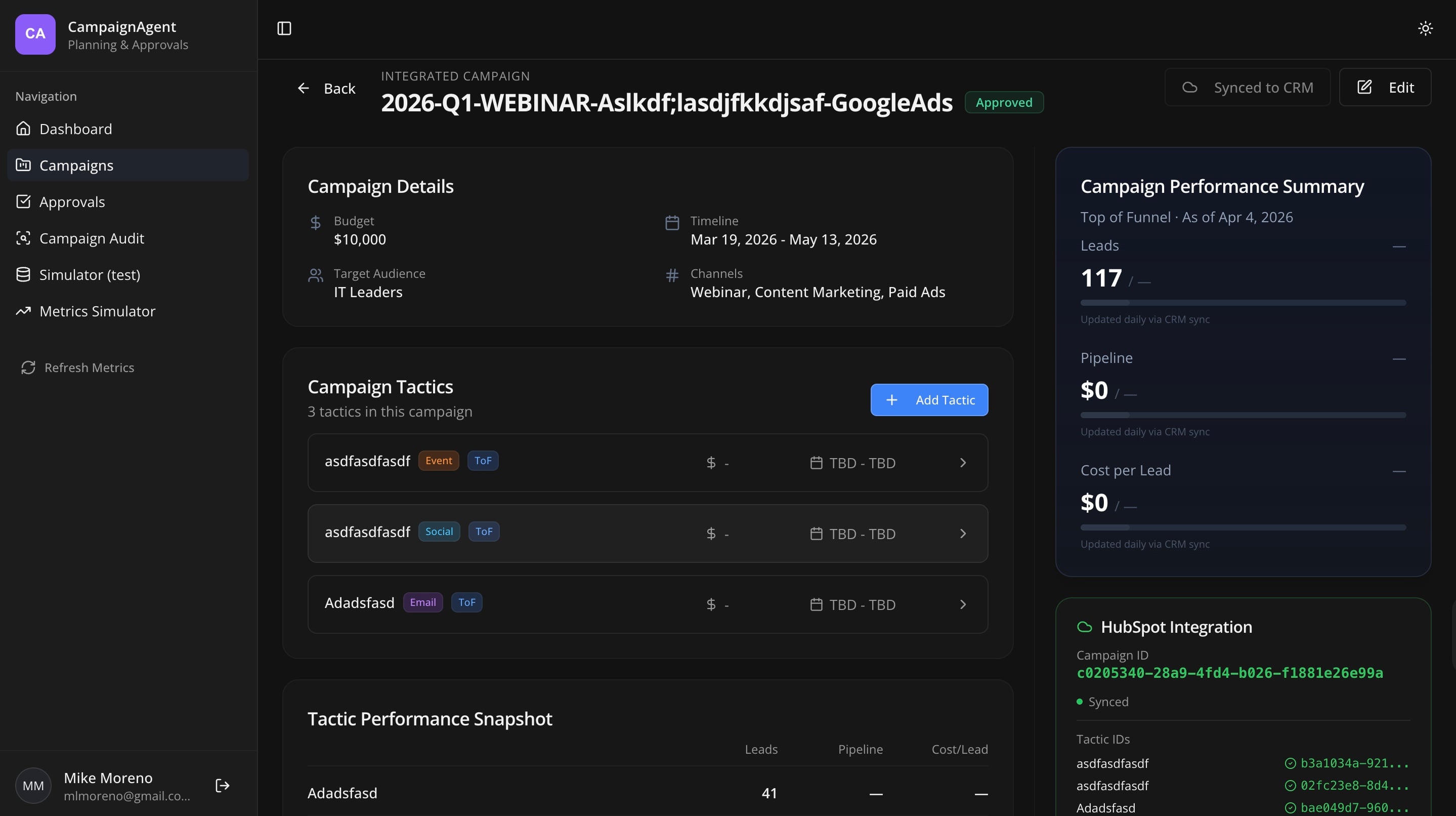Screen dimensions: 1456x816
Task: Click the CA app logo
Action: 35,34
